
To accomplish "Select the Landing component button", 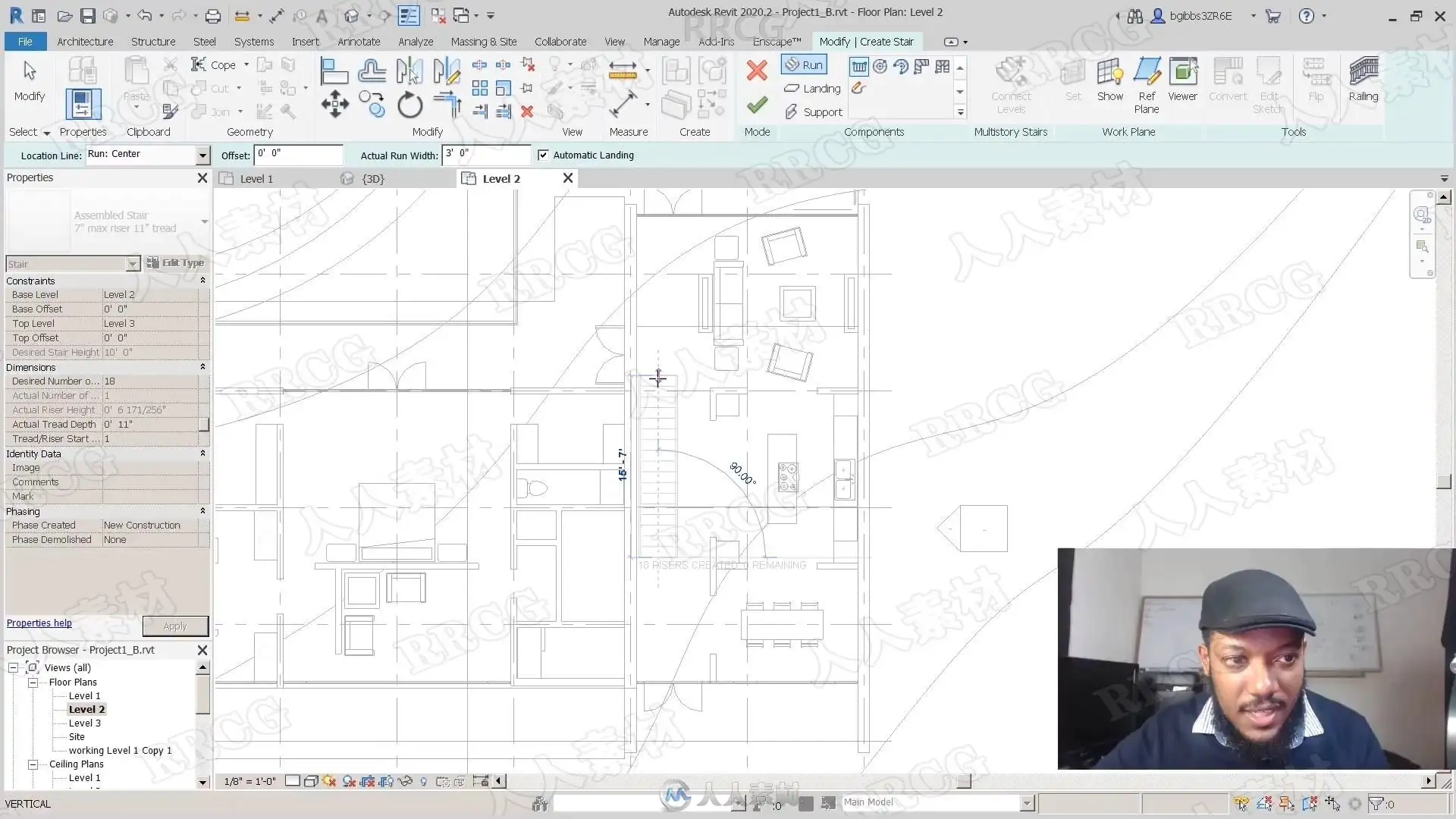I will 812,89.
